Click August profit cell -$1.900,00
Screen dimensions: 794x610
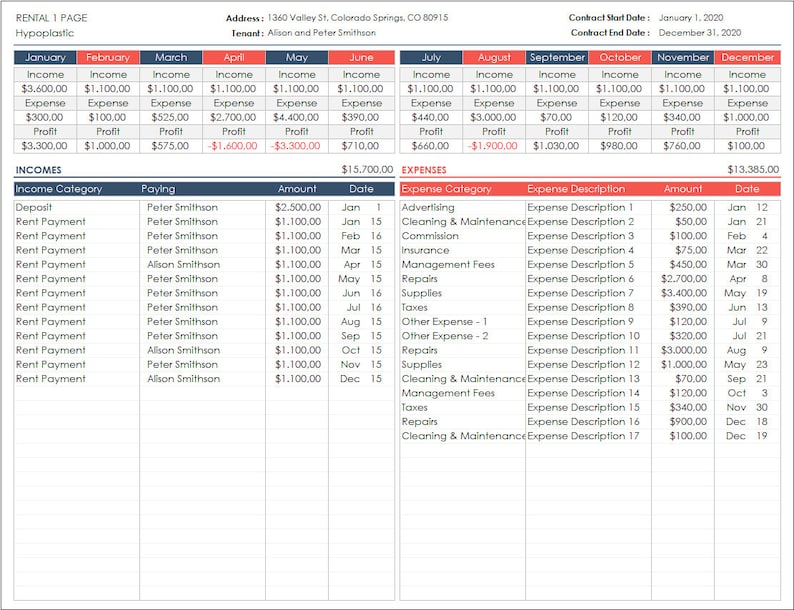(x=493, y=146)
